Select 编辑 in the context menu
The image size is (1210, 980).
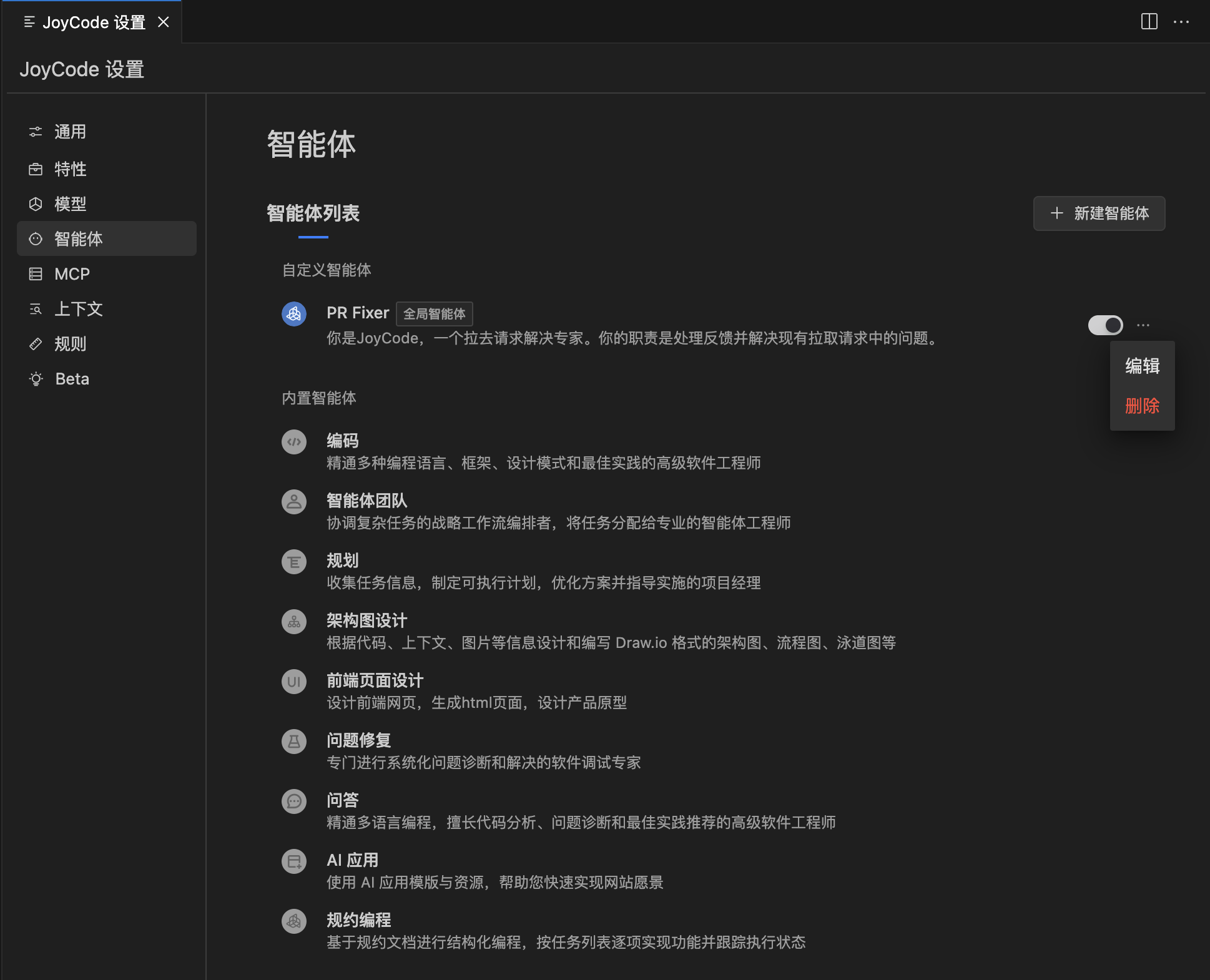pyautogui.click(x=1142, y=366)
